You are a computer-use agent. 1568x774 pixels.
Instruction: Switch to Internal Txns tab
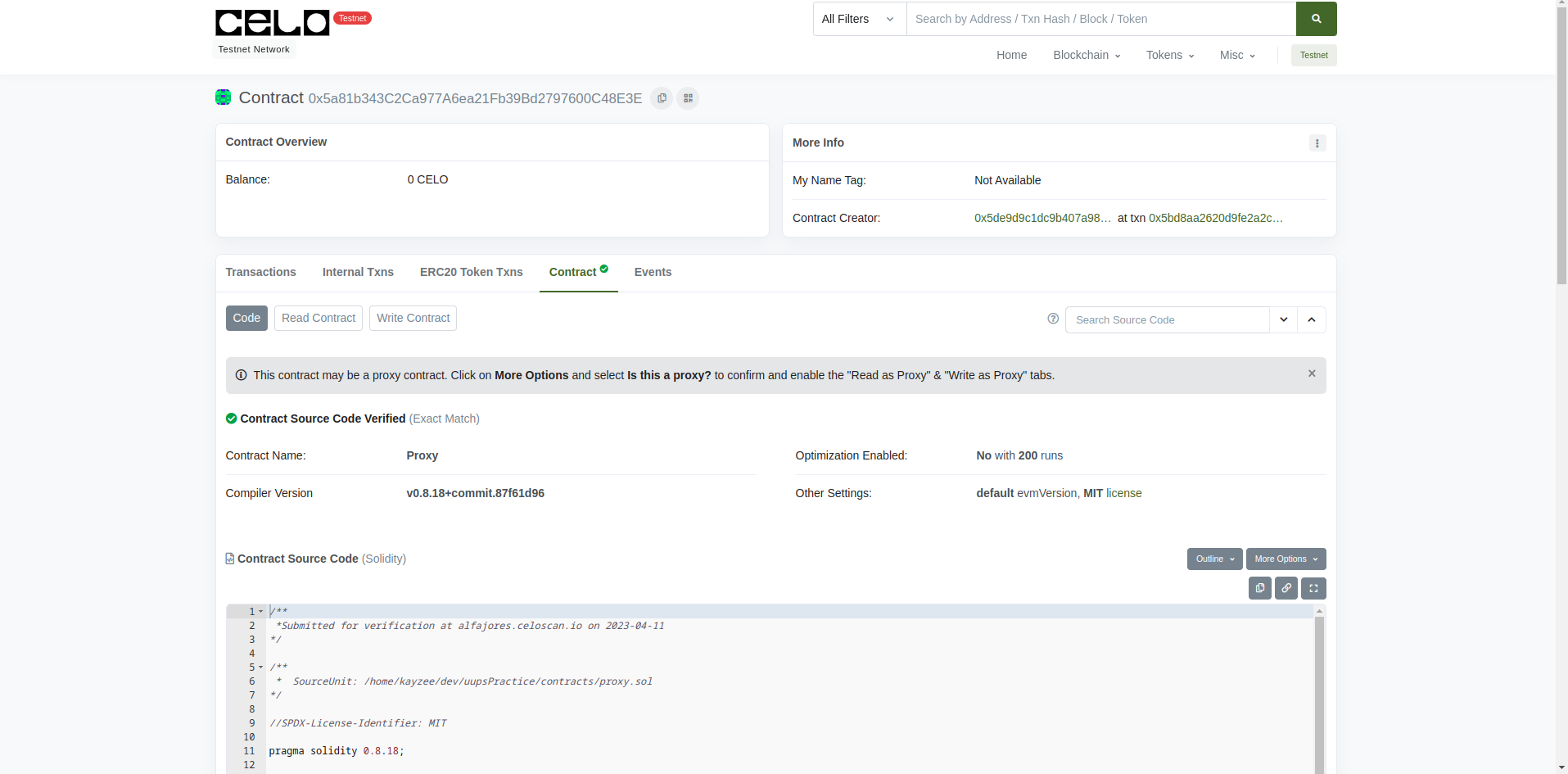[358, 272]
